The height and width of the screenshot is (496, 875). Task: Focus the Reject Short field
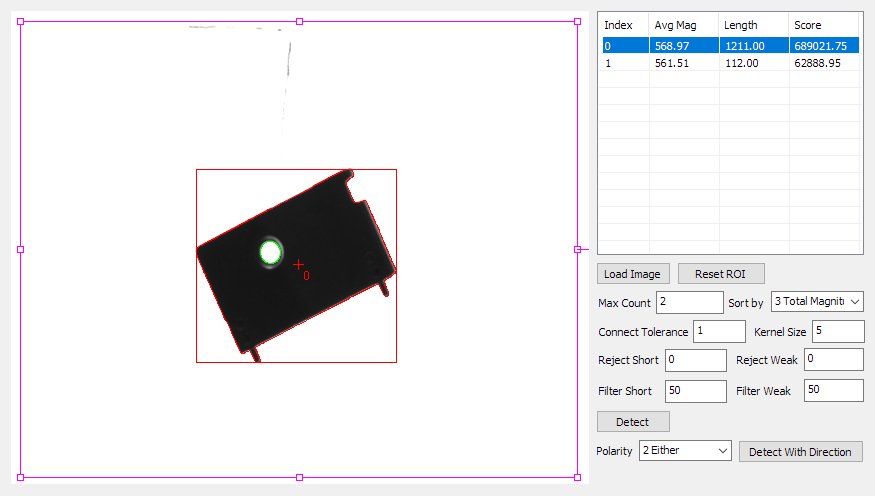point(696,360)
